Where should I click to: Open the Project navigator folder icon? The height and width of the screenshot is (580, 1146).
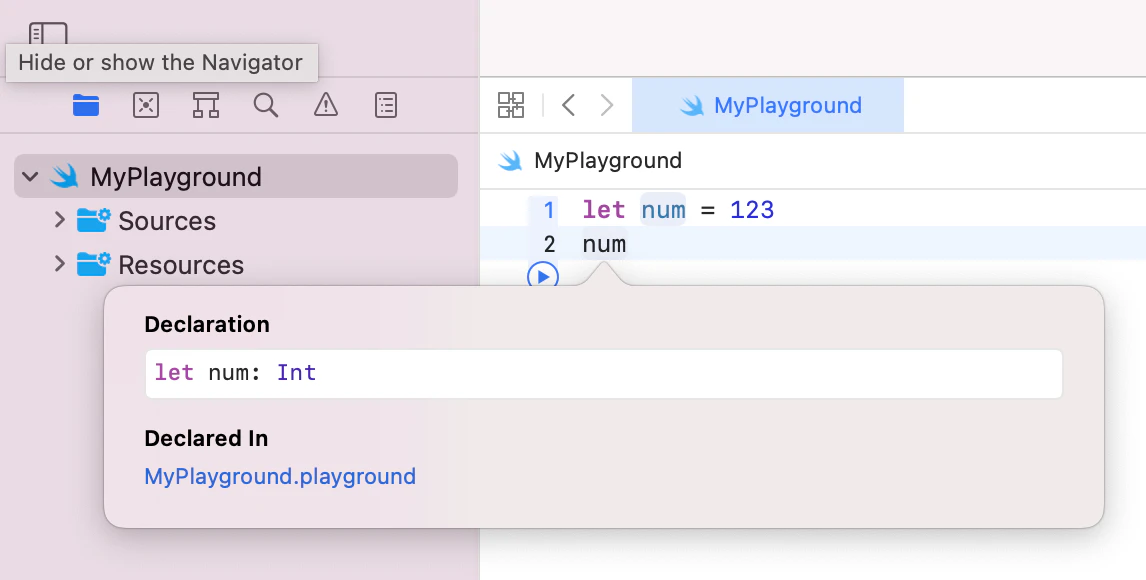86,105
